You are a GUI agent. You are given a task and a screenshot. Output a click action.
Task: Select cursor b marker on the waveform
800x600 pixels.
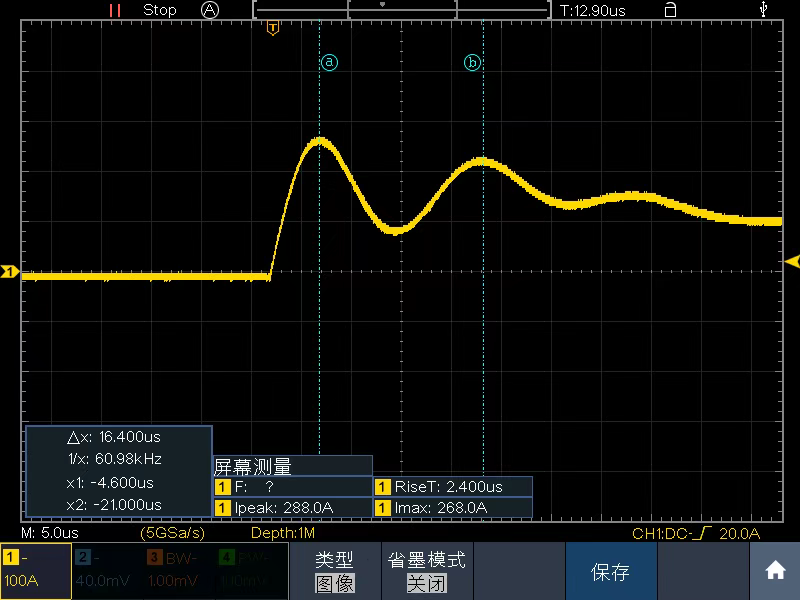pos(472,62)
